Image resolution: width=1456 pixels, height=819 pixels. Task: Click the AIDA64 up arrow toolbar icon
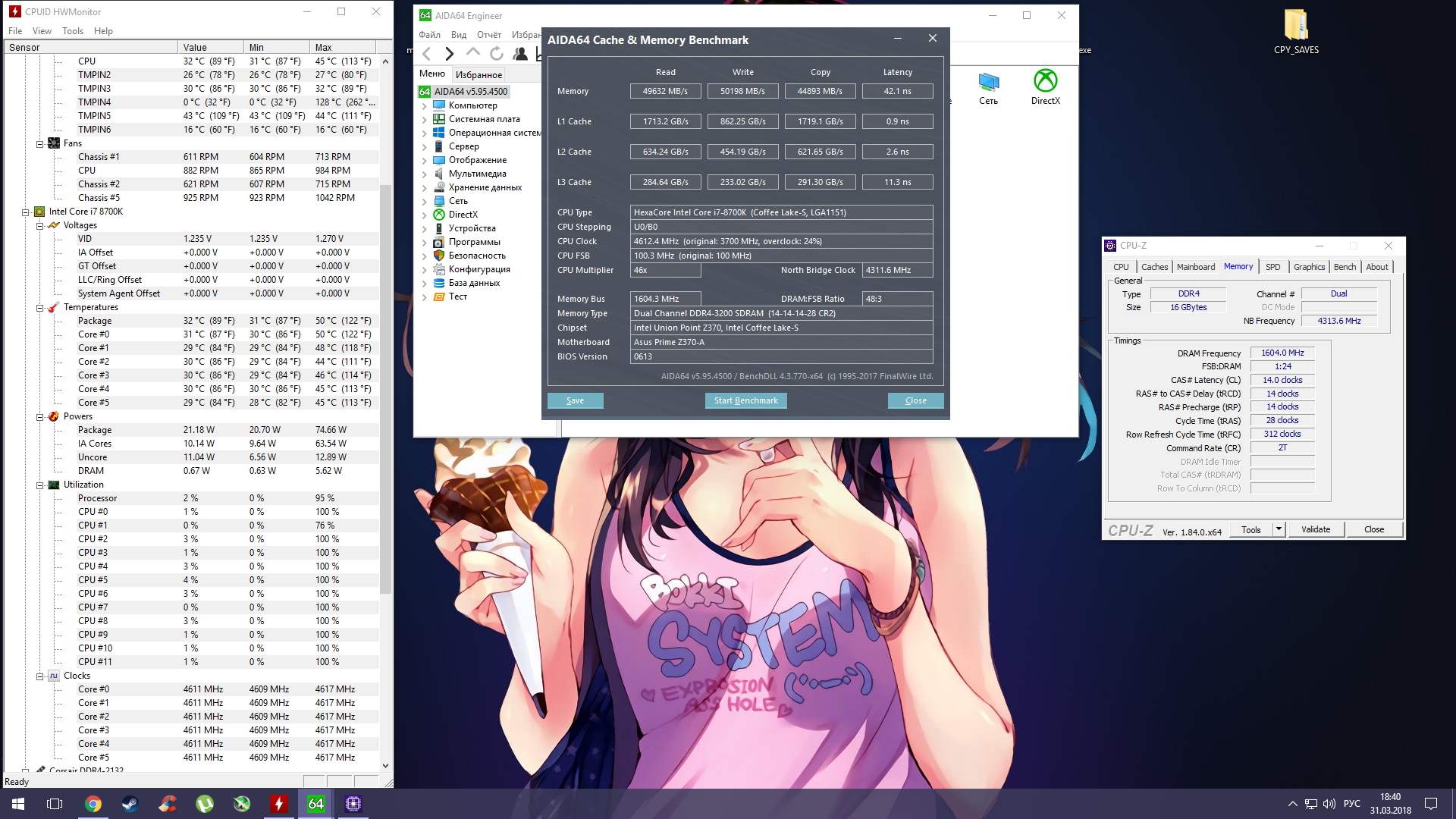click(x=473, y=52)
